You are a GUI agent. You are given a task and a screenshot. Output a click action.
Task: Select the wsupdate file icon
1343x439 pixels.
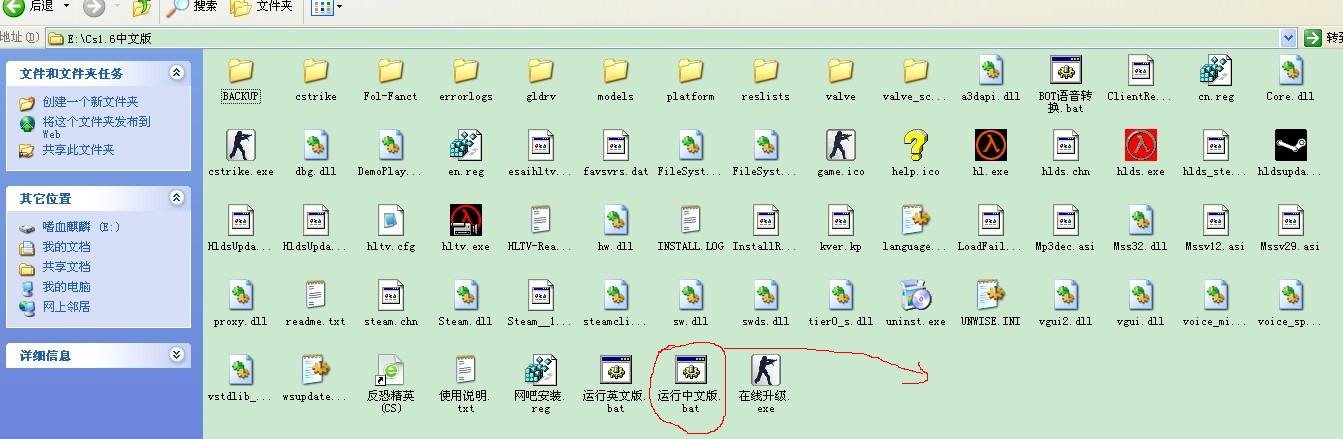click(x=315, y=370)
